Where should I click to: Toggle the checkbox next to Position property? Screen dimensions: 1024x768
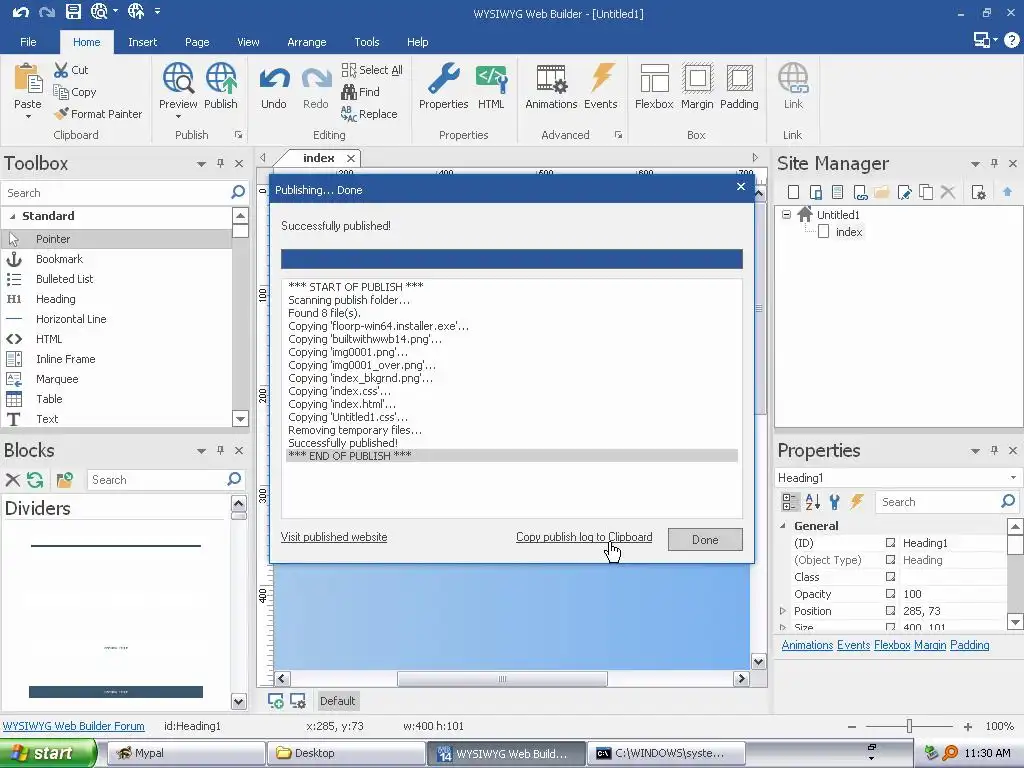pyautogui.click(x=890, y=611)
